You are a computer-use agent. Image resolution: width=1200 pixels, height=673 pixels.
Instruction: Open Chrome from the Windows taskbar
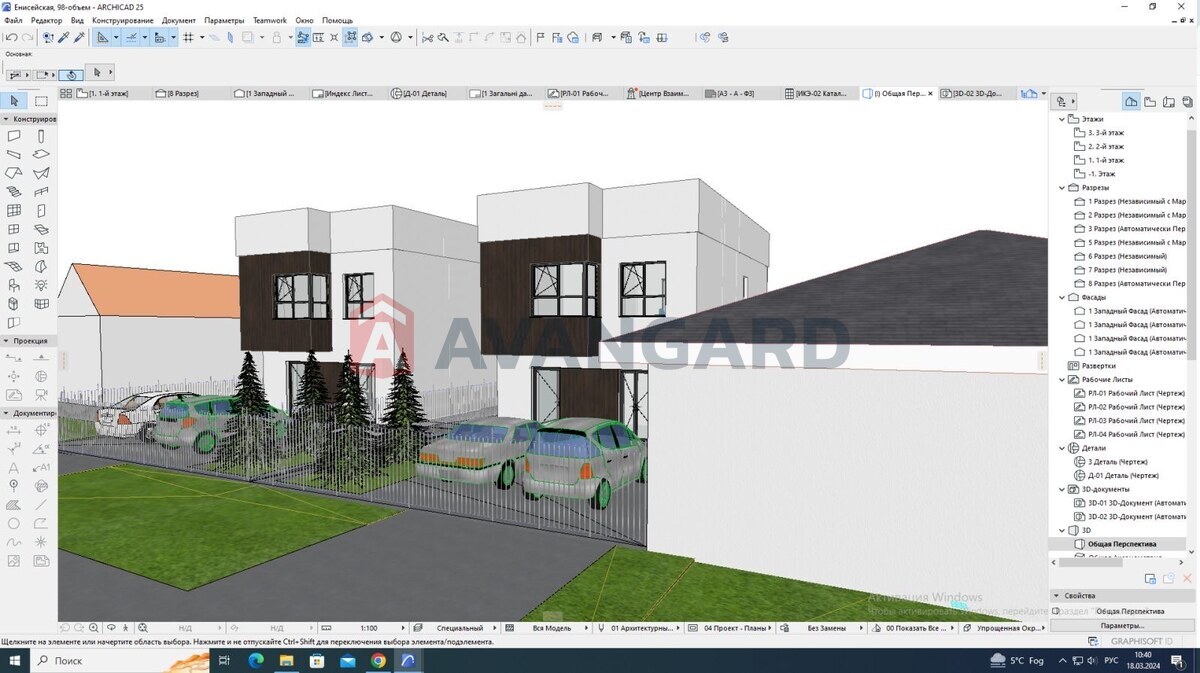click(x=378, y=661)
